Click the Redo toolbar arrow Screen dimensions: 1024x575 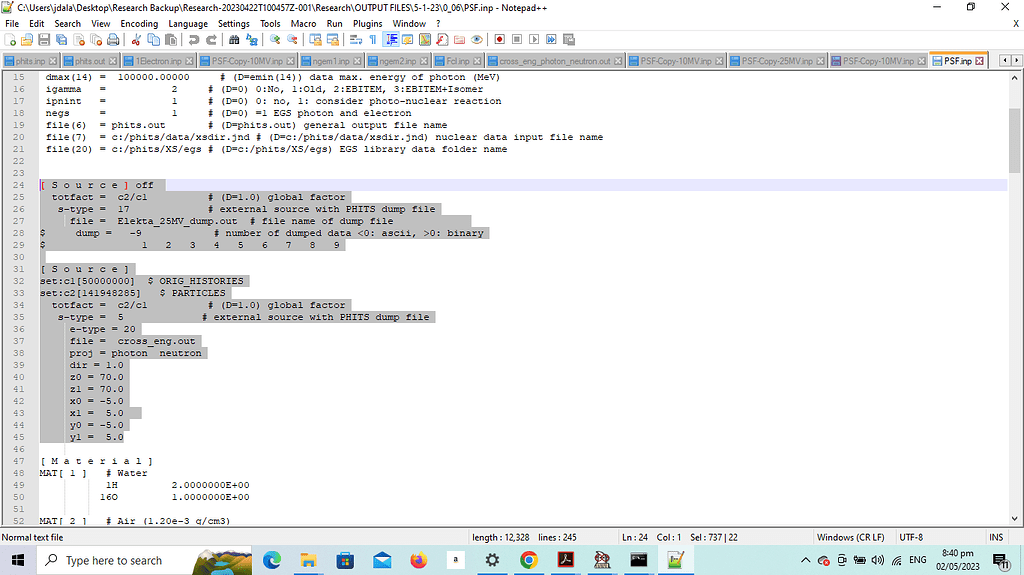click(211, 40)
